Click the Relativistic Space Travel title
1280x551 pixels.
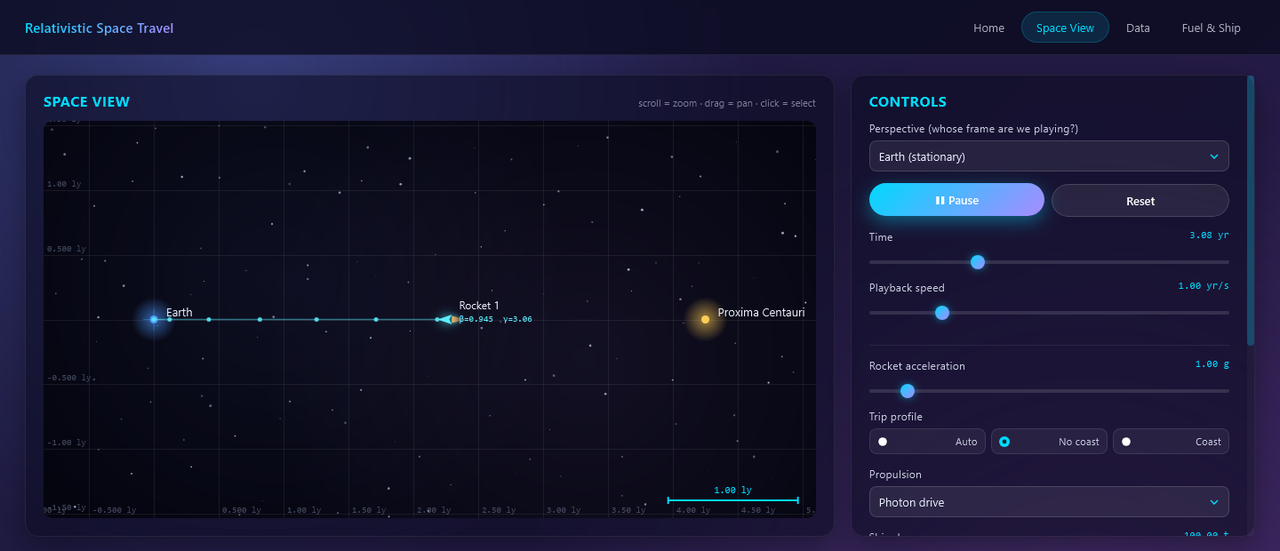click(99, 28)
